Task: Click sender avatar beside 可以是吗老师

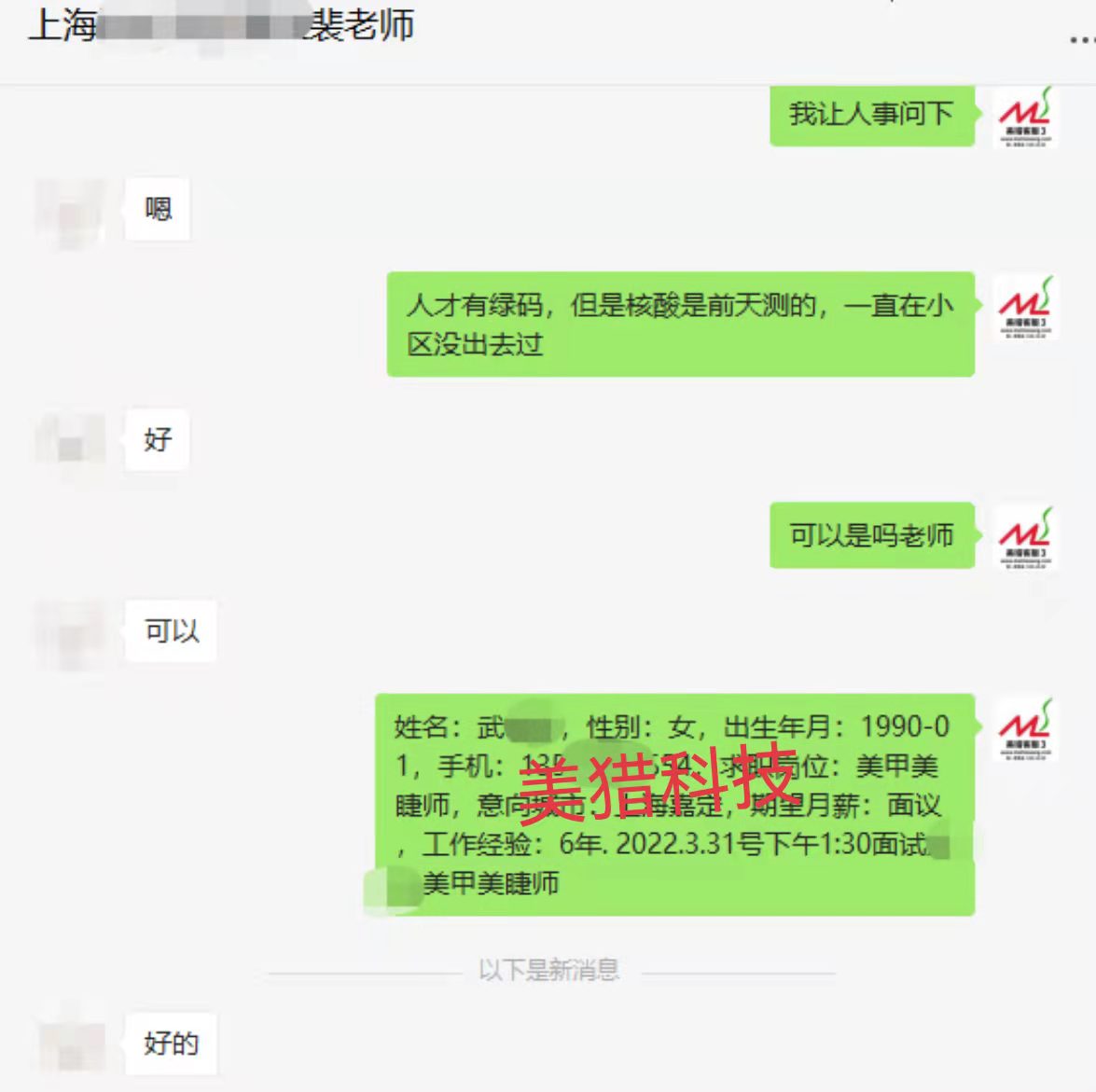Action: (x=1025, y=538)
